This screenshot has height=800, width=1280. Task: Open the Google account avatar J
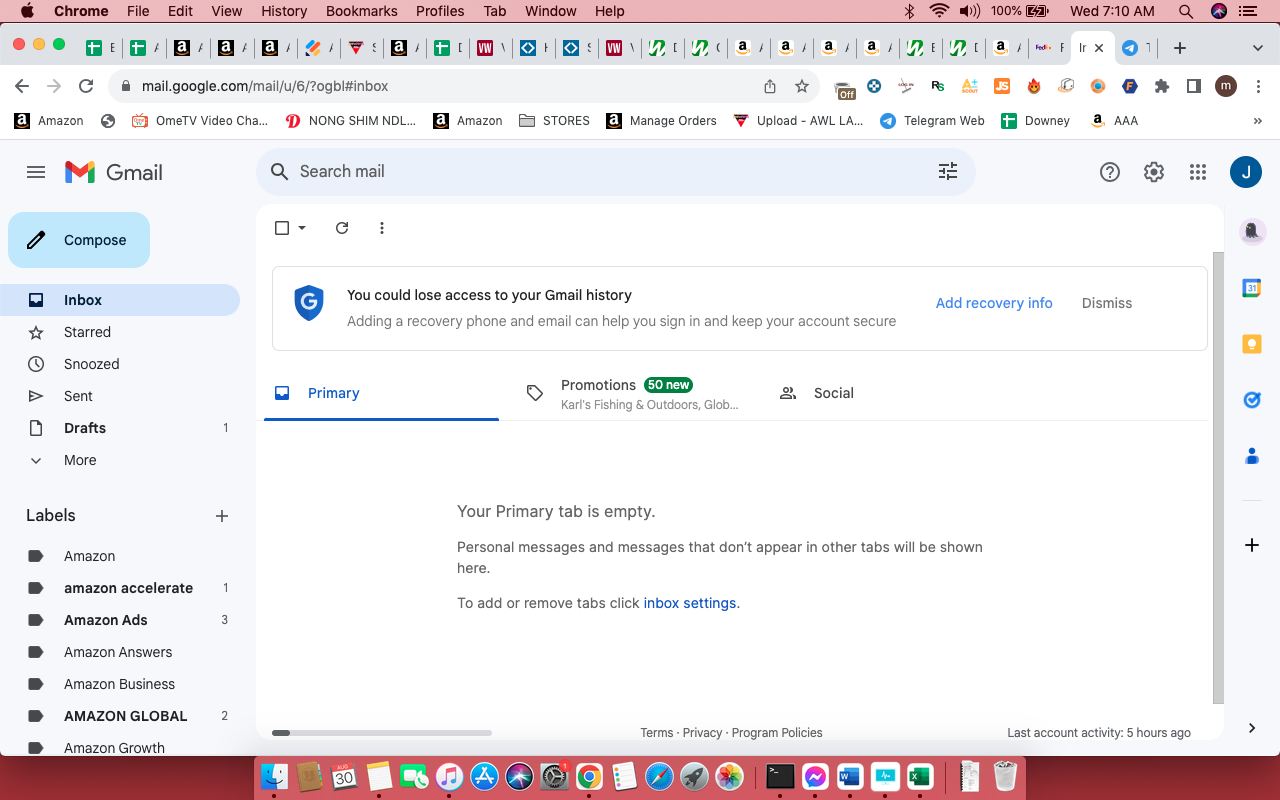pos(1245,172)
